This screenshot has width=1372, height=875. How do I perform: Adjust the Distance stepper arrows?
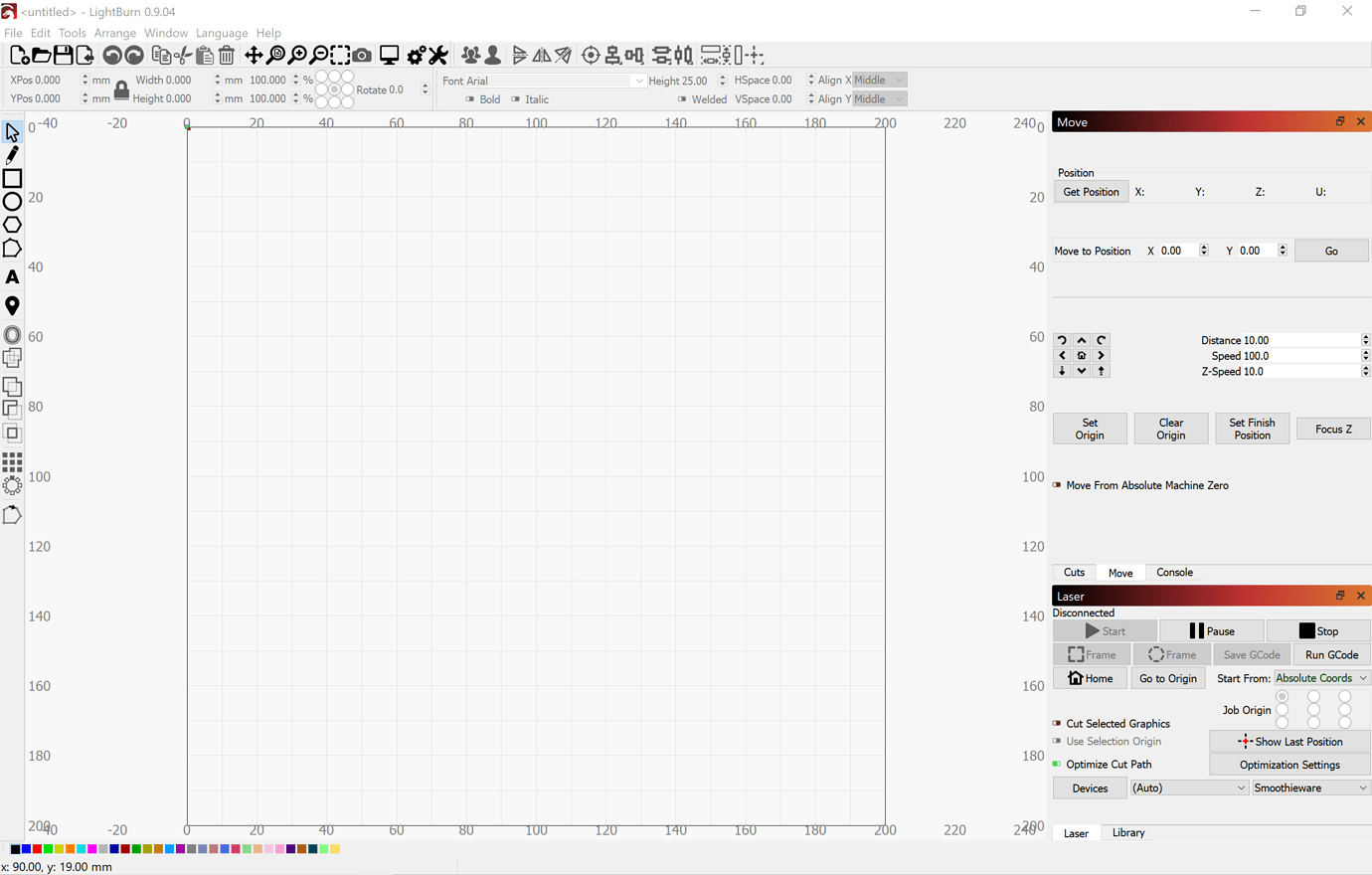[x=1365, y=340]
